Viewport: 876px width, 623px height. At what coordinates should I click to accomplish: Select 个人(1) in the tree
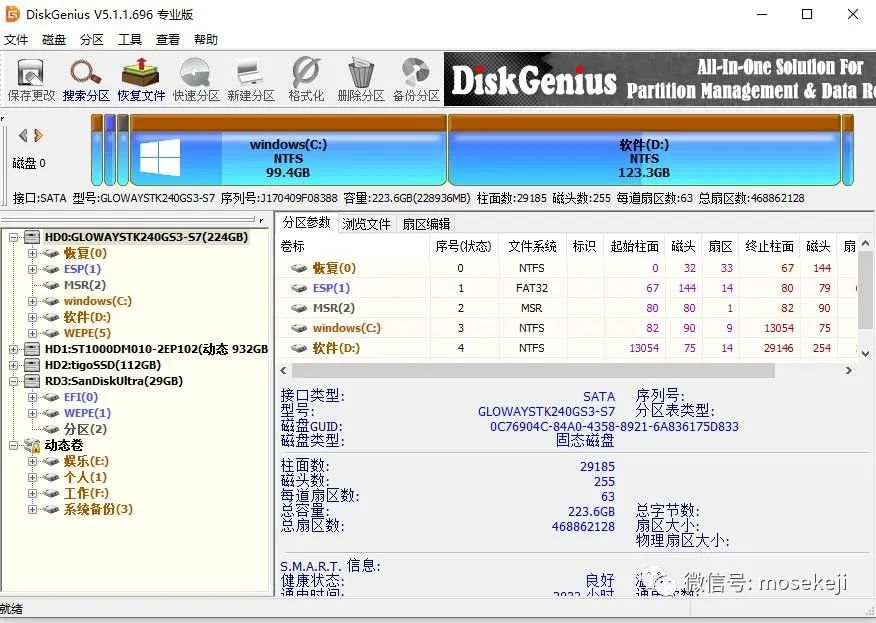point(85,478)
